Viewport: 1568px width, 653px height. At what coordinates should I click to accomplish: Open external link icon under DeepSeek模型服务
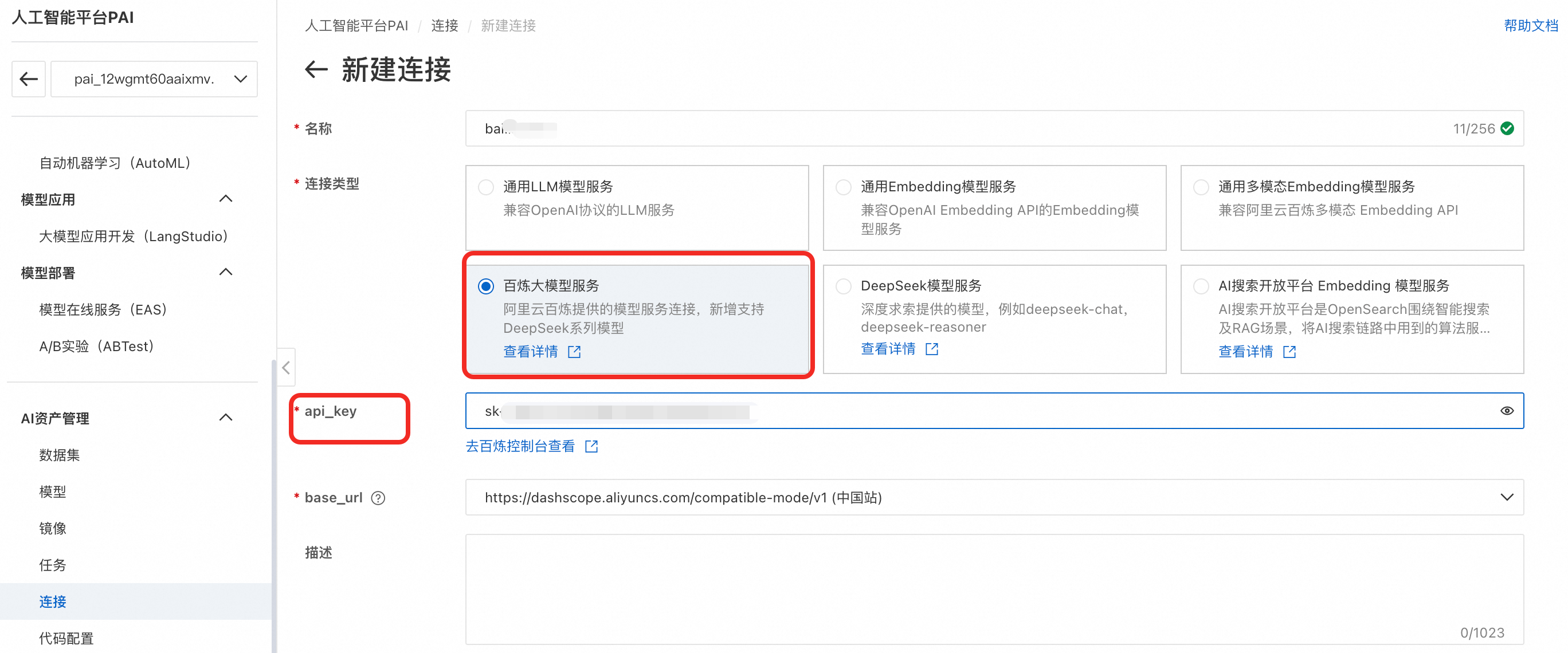coord(931,349)
